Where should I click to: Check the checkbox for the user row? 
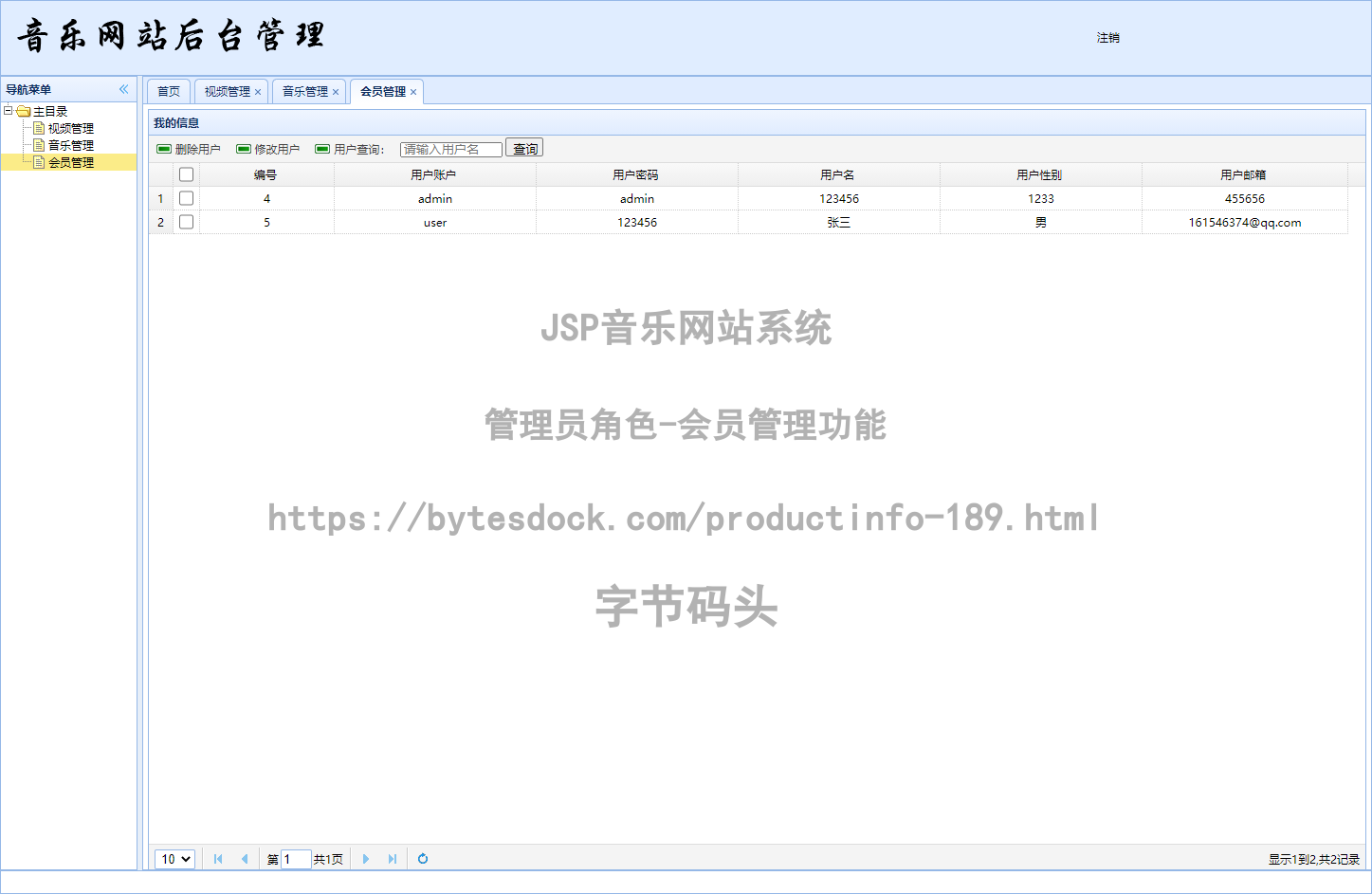pyautogui.click(x=187, y=222)
